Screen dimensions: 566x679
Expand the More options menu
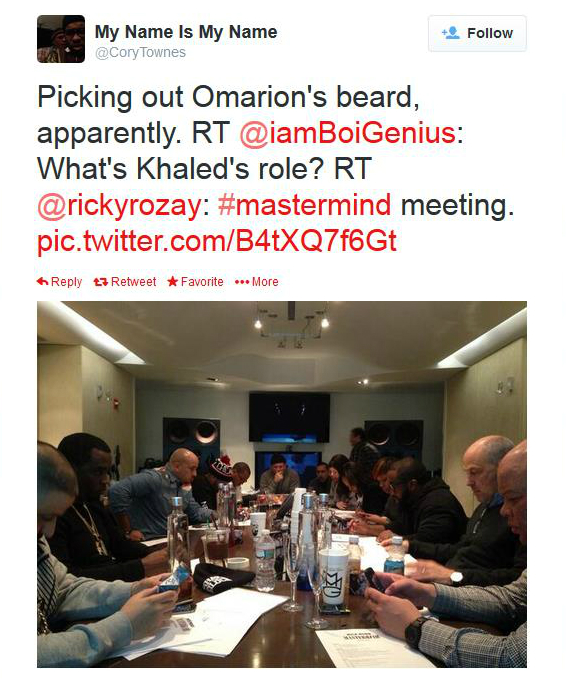256,282
